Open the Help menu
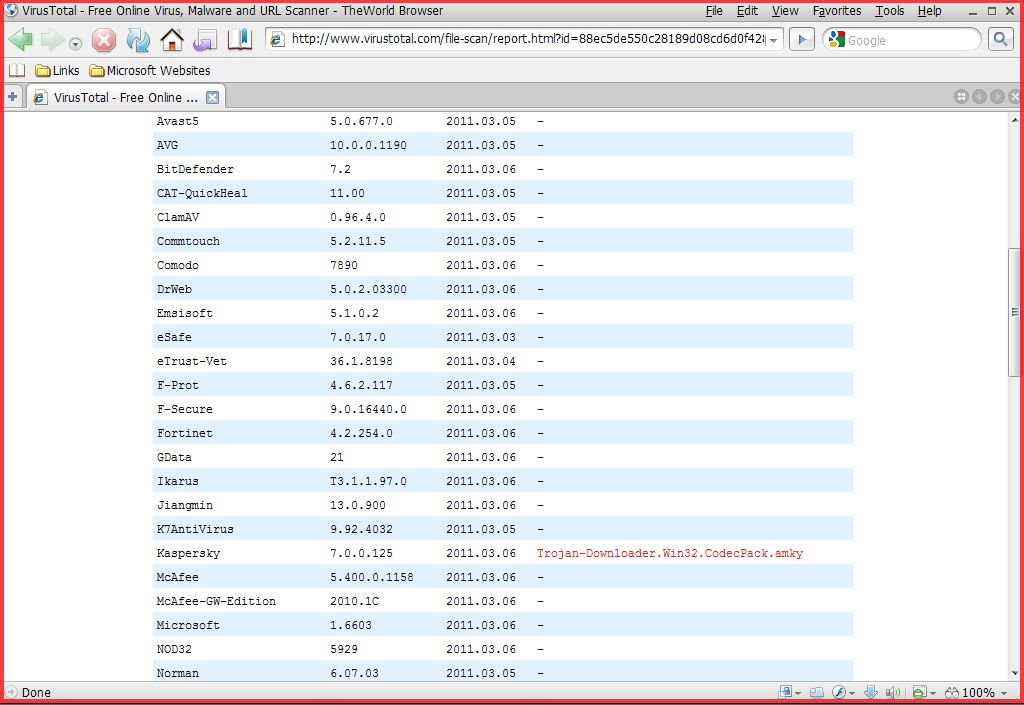This screenshot has width=1024, height=705. (929, 11)
